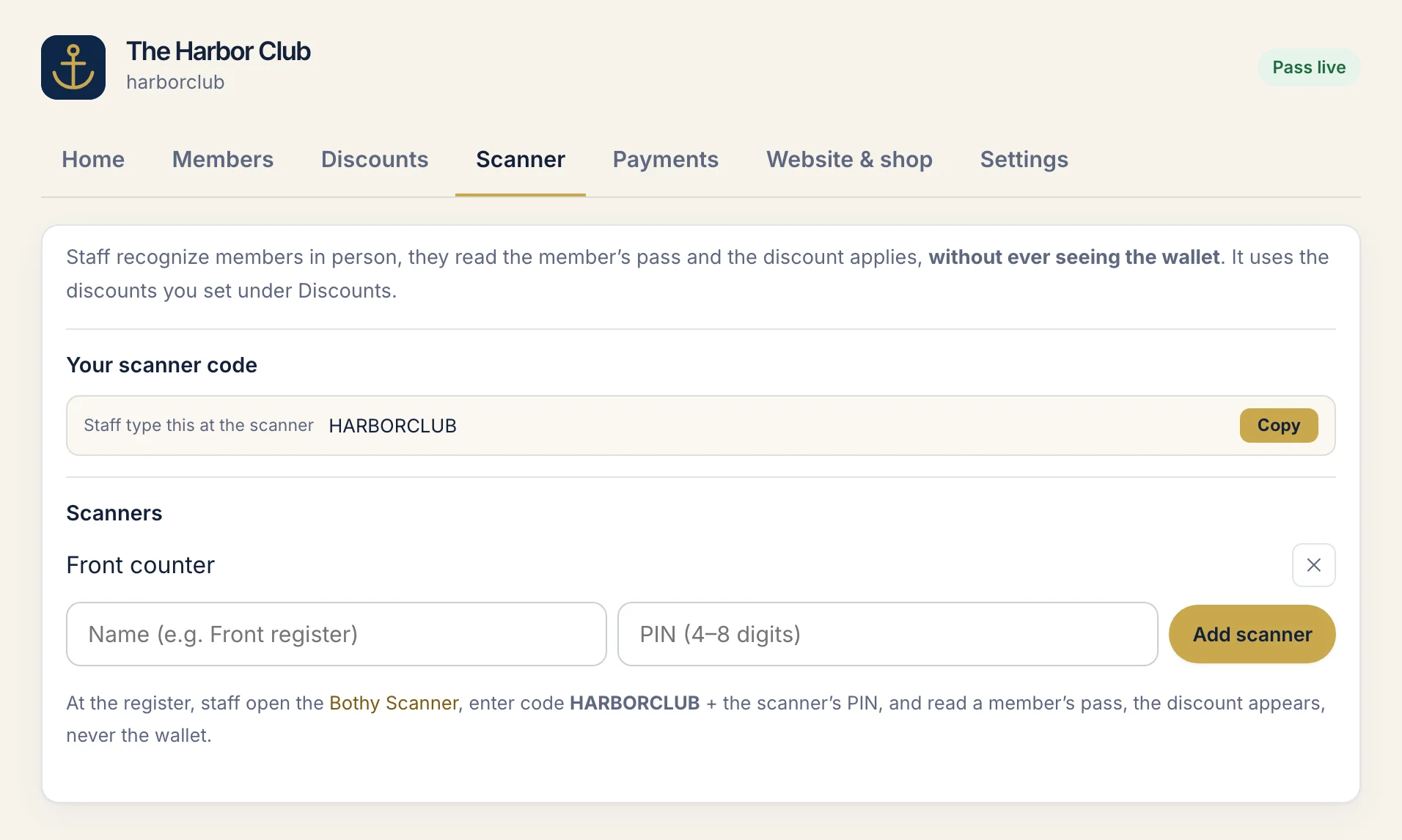Click the HARBORCLUB code in scanner field

392,426
